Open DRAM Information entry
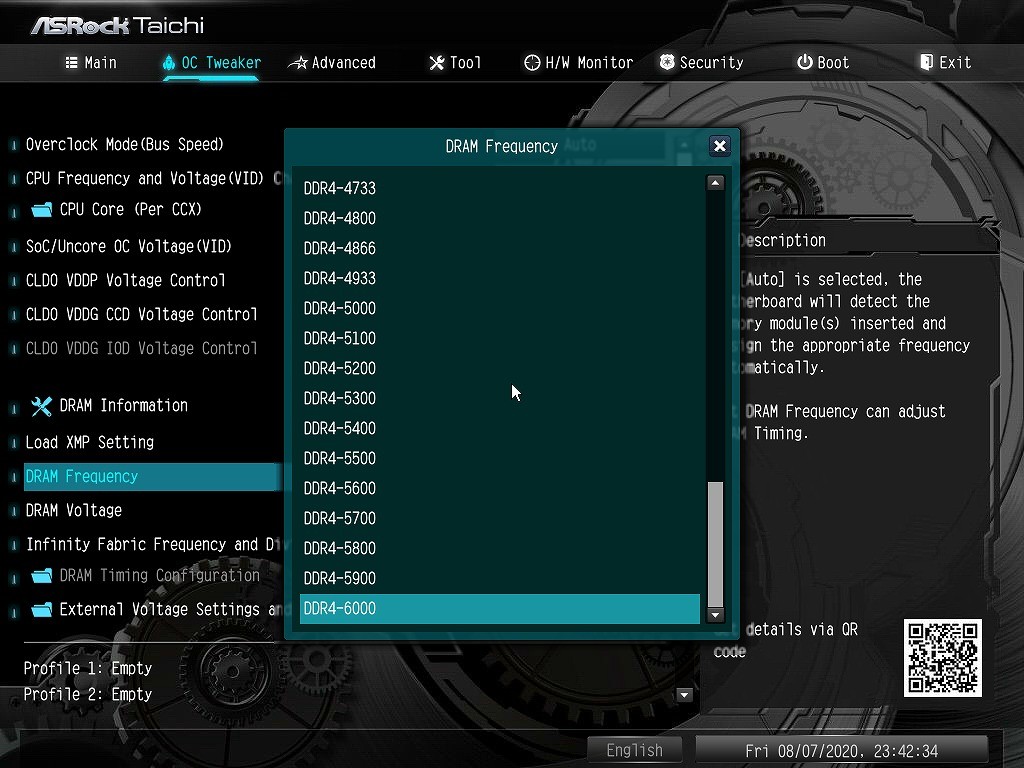 [x=123, y=406]
